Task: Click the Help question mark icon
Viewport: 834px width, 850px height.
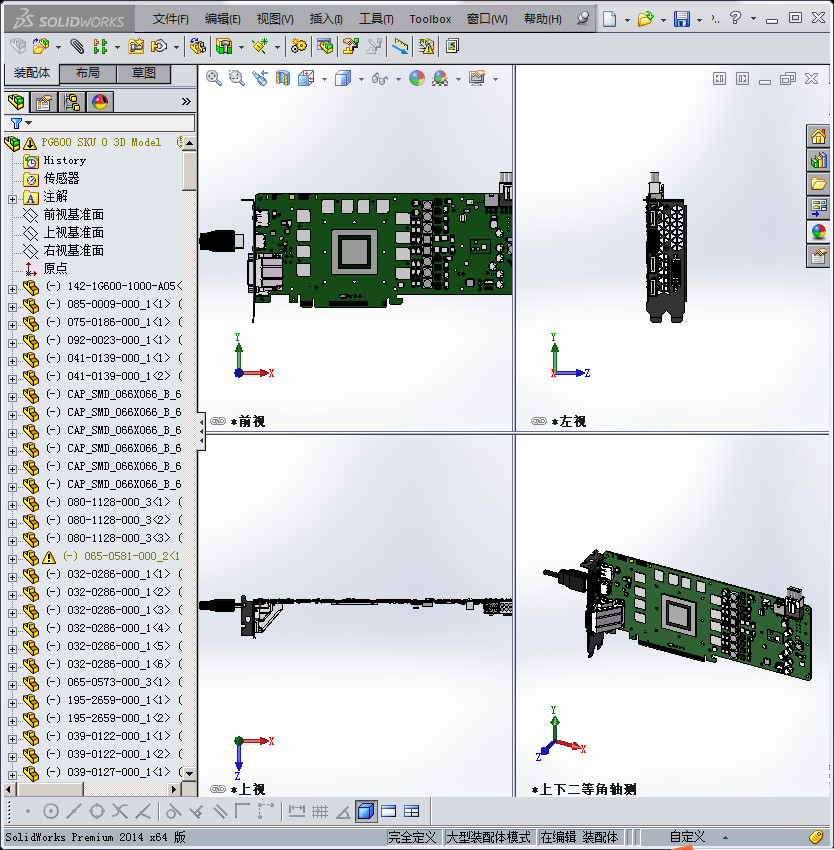Action: click(x=735, y=18)
